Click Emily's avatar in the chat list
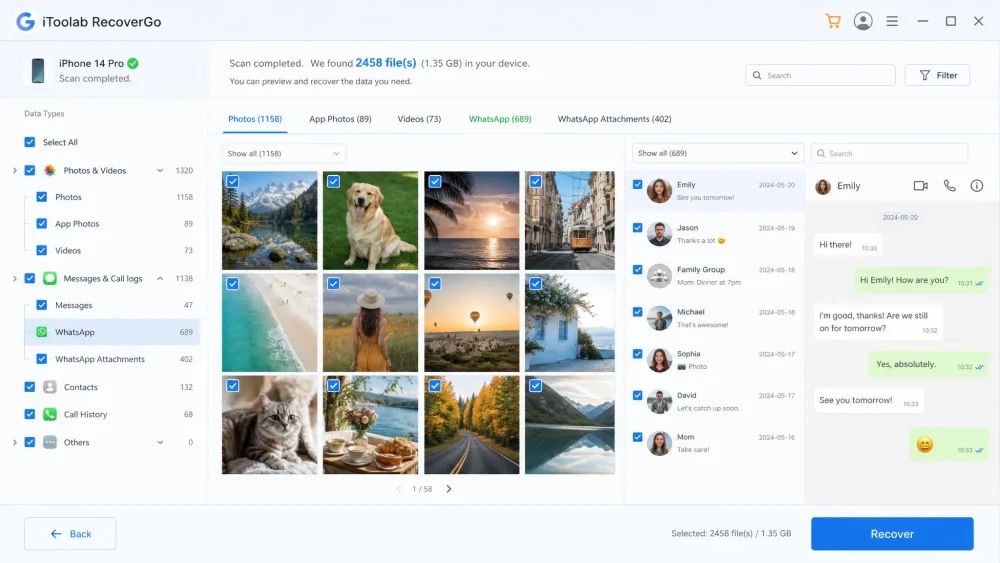Screen dimensions: 1000x563 (659, 191)
